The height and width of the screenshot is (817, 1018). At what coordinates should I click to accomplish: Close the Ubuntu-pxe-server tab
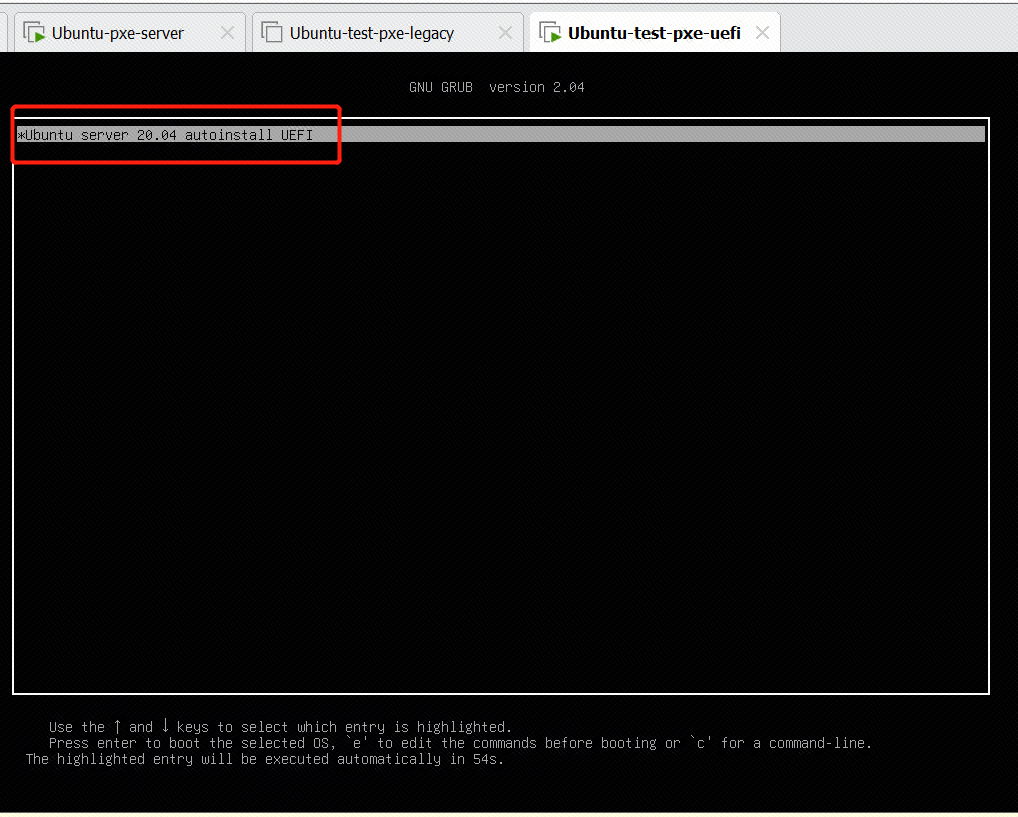pyautogui.click(x=227, y=31)
